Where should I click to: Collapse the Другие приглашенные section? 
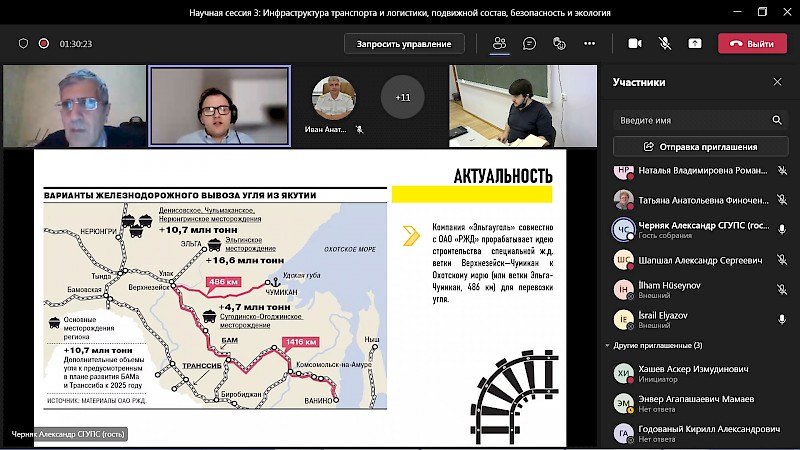pyautogui.click(x=606, y=345)
